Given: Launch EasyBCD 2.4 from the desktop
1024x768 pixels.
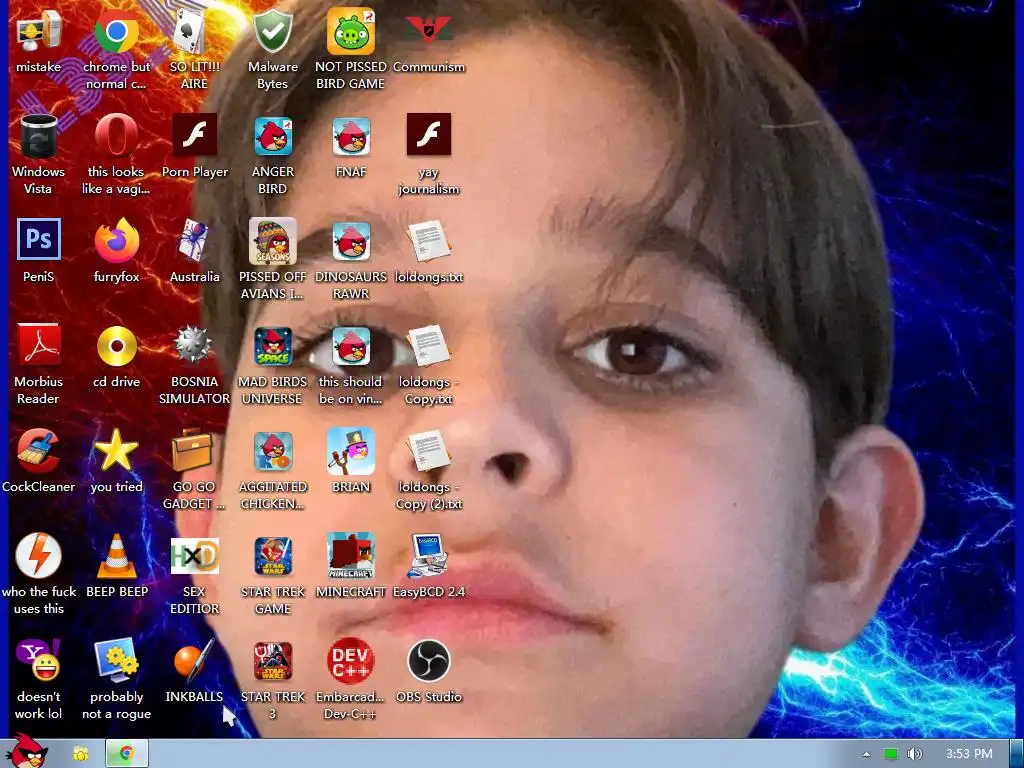Looking at the screenshot, I should tap(428, 556).
